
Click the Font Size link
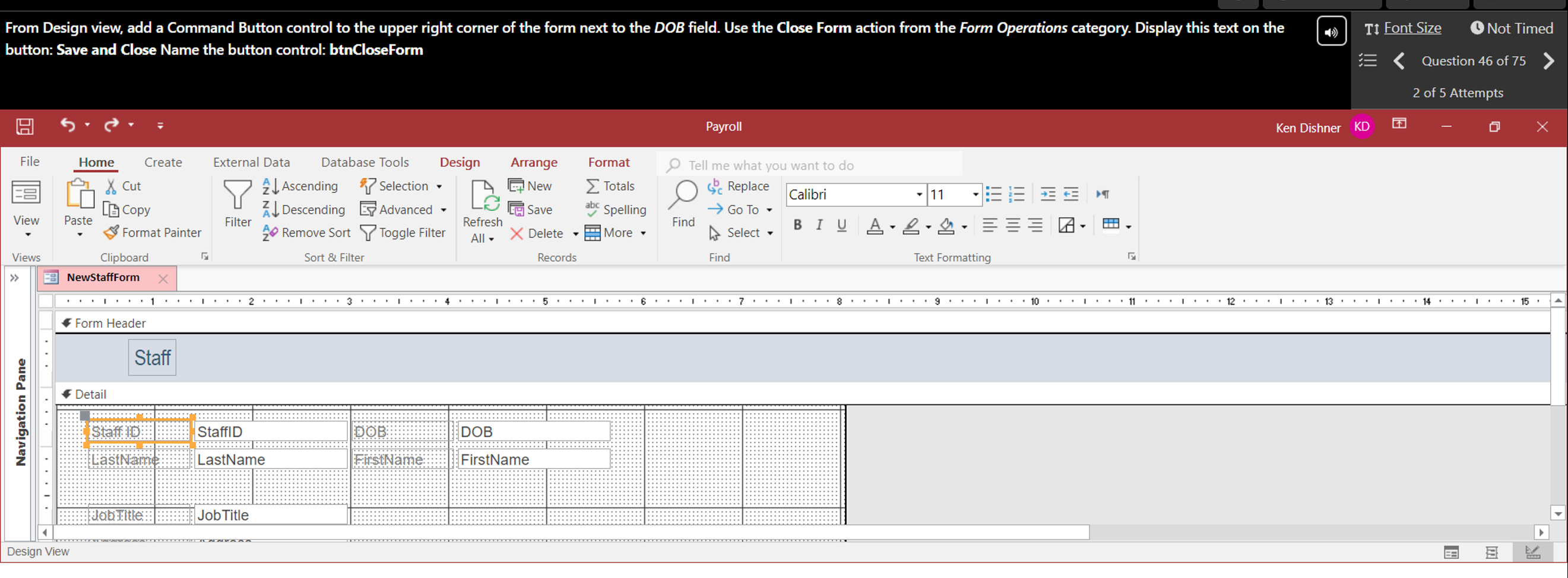click(x=1412, y=27)
